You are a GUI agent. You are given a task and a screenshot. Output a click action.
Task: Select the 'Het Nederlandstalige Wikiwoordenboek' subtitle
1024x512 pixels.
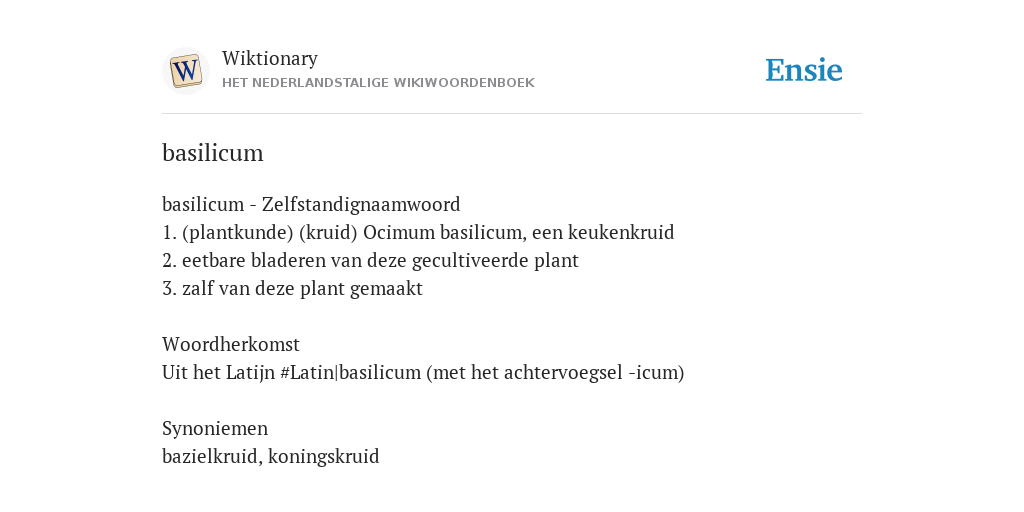[x=378, y=83]
